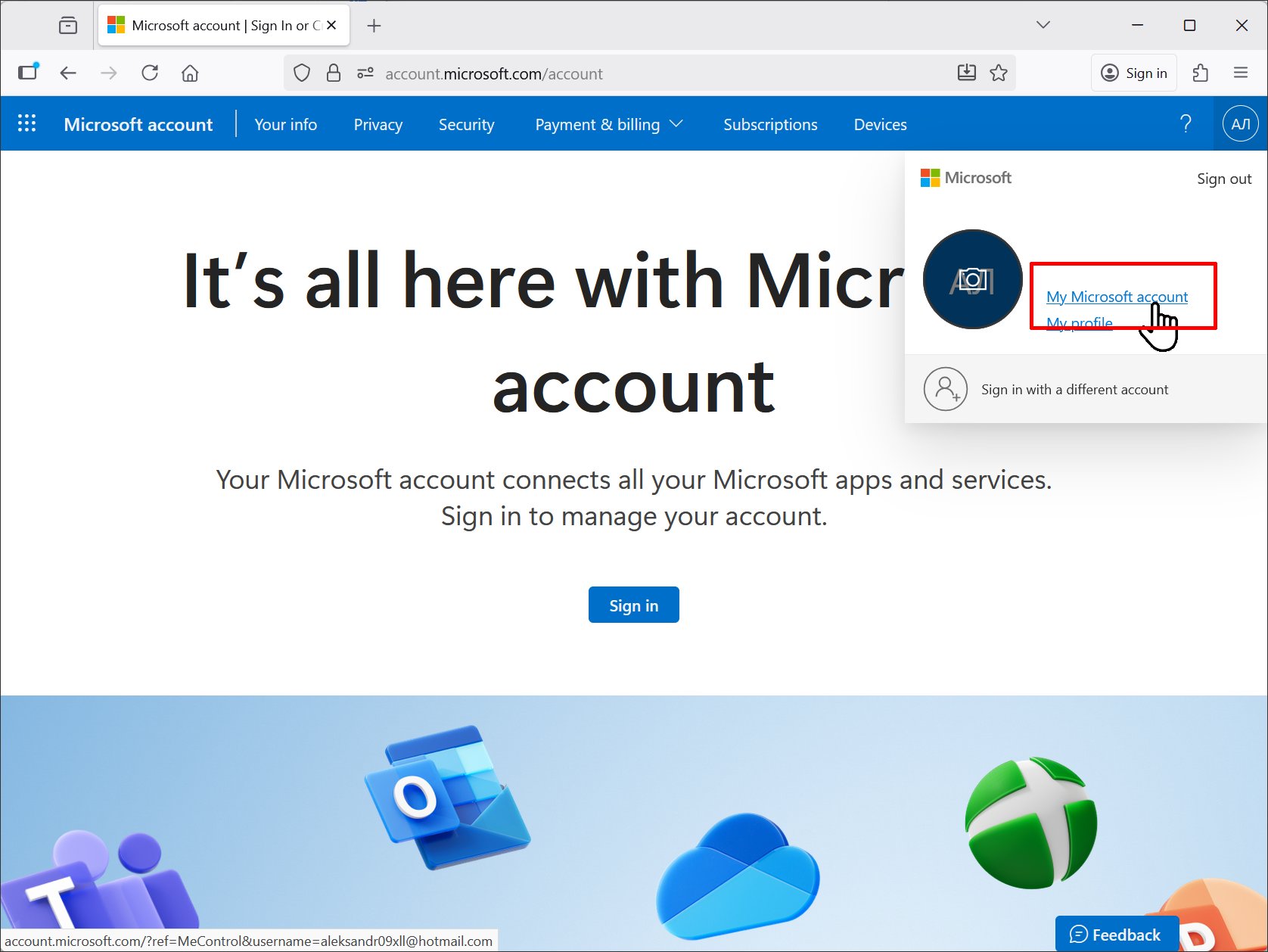Bookmark this page with the star icon
This screenshot has height=952, width=1268.
click(x=999, y=73)
